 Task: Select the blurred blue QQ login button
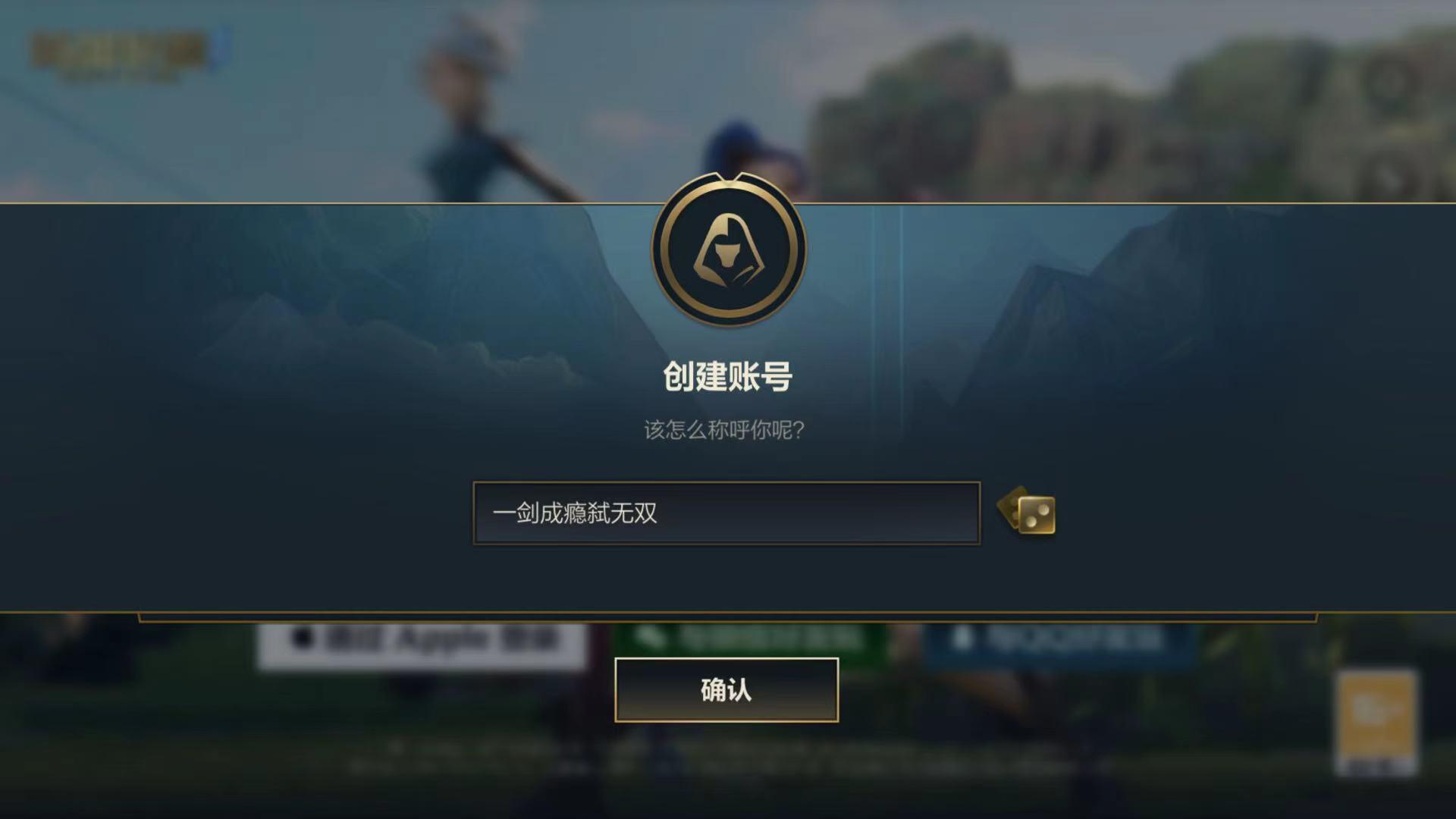point(1060,644)
